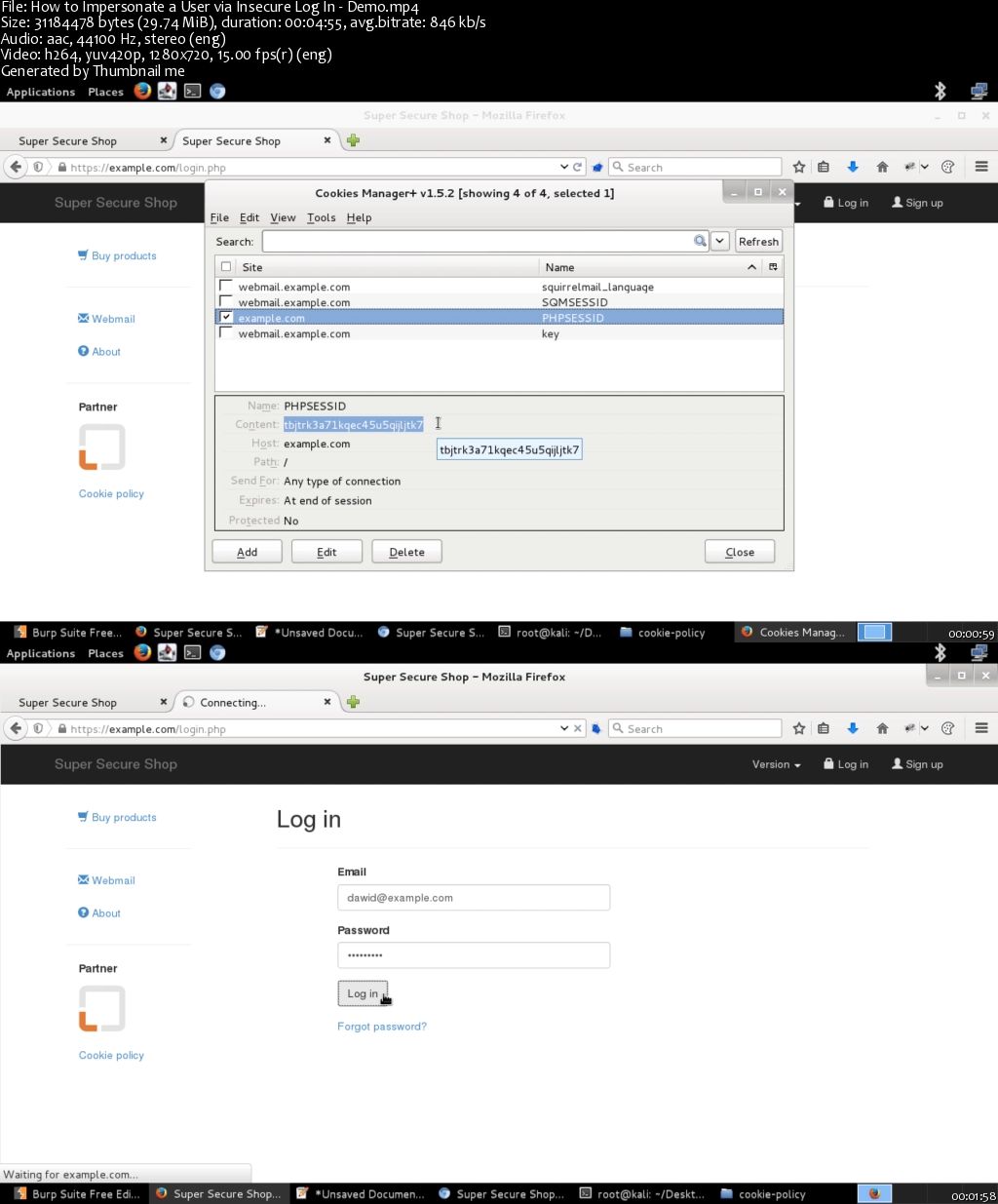Launch terminal from panel above 'Connecting...' frame

pyautogui.click(x=192, y=652)
